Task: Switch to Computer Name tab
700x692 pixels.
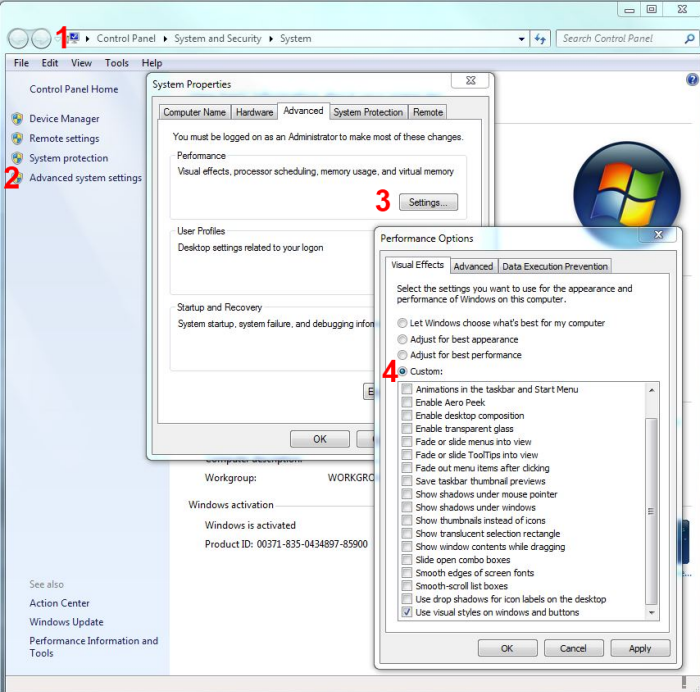Action: pyautogui.click(x=195, y=112)
